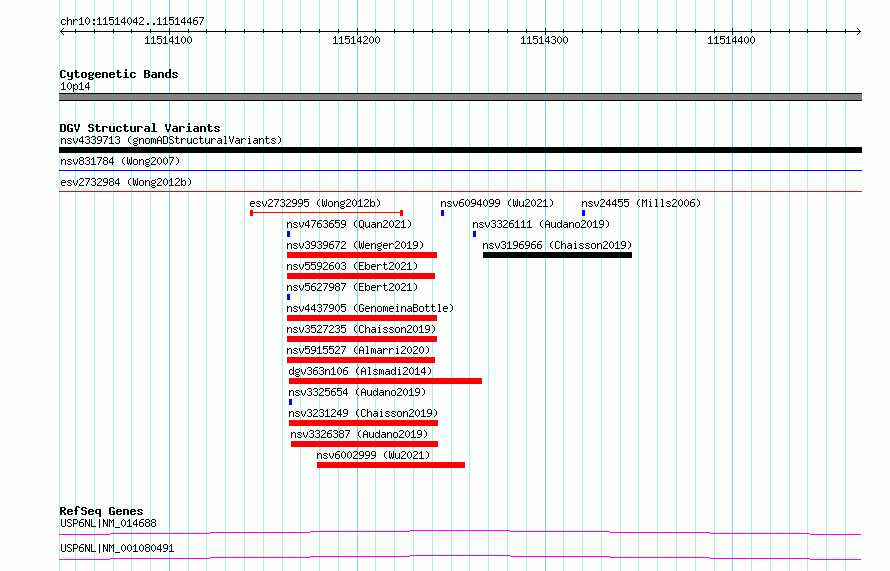Click the nsv5915527 (Almarri2020) label
This screenshot has height=571, width=890.
358,350
